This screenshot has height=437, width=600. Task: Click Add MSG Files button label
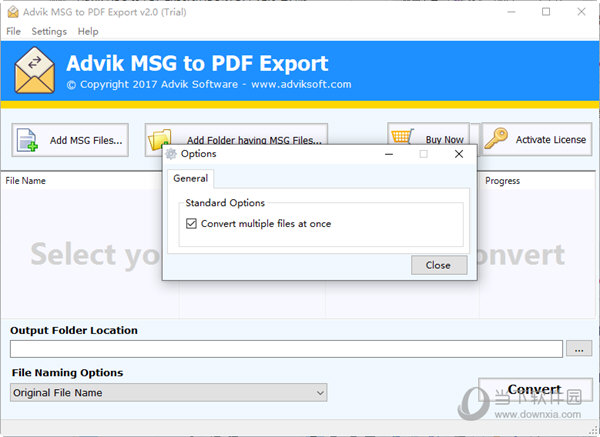pyautogui.click(x=86, y=140)
